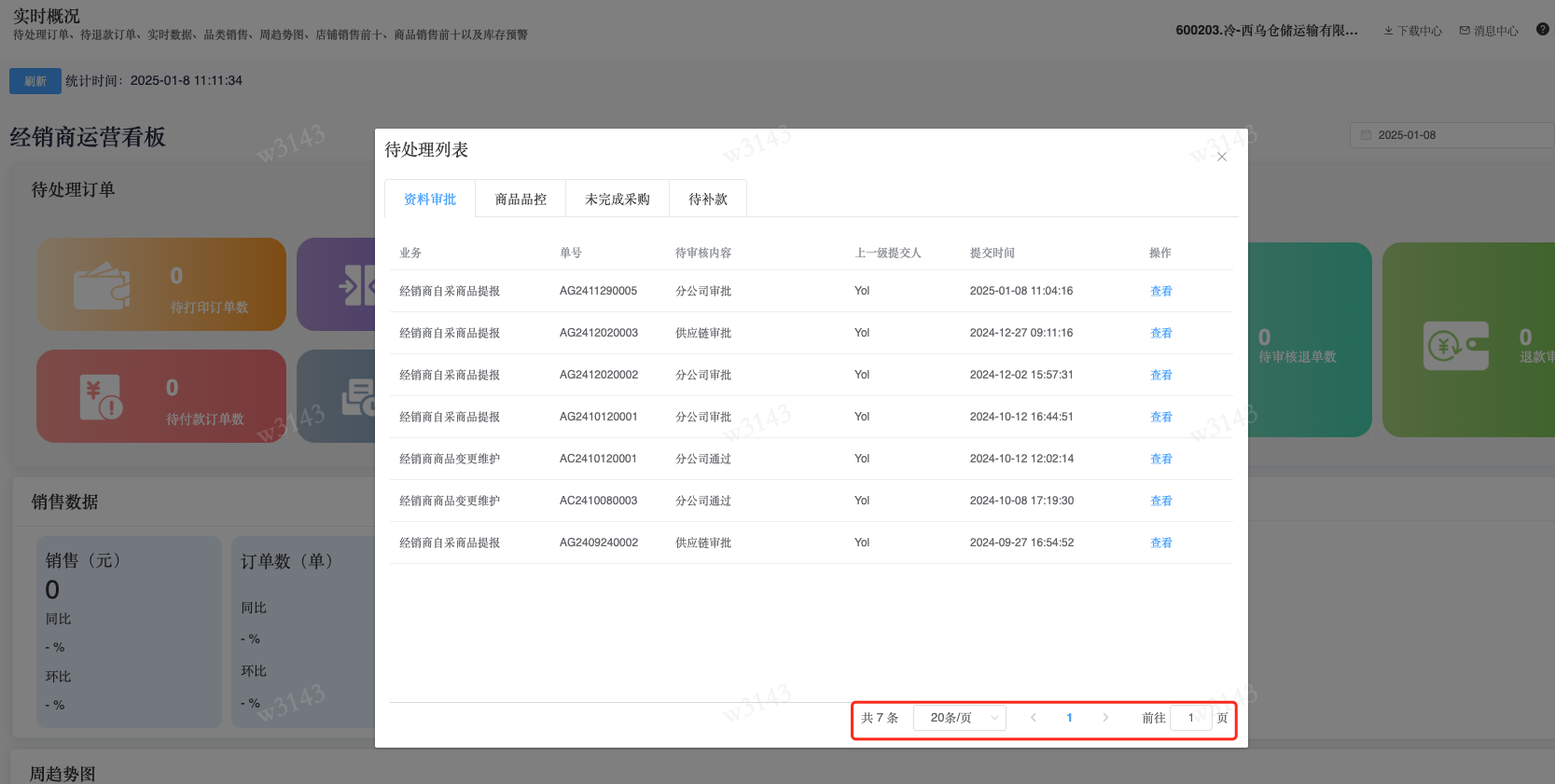Switch to the 商品品控 tab
The height and width of the screenshot is (784, 1555).
tap(521, 199)
